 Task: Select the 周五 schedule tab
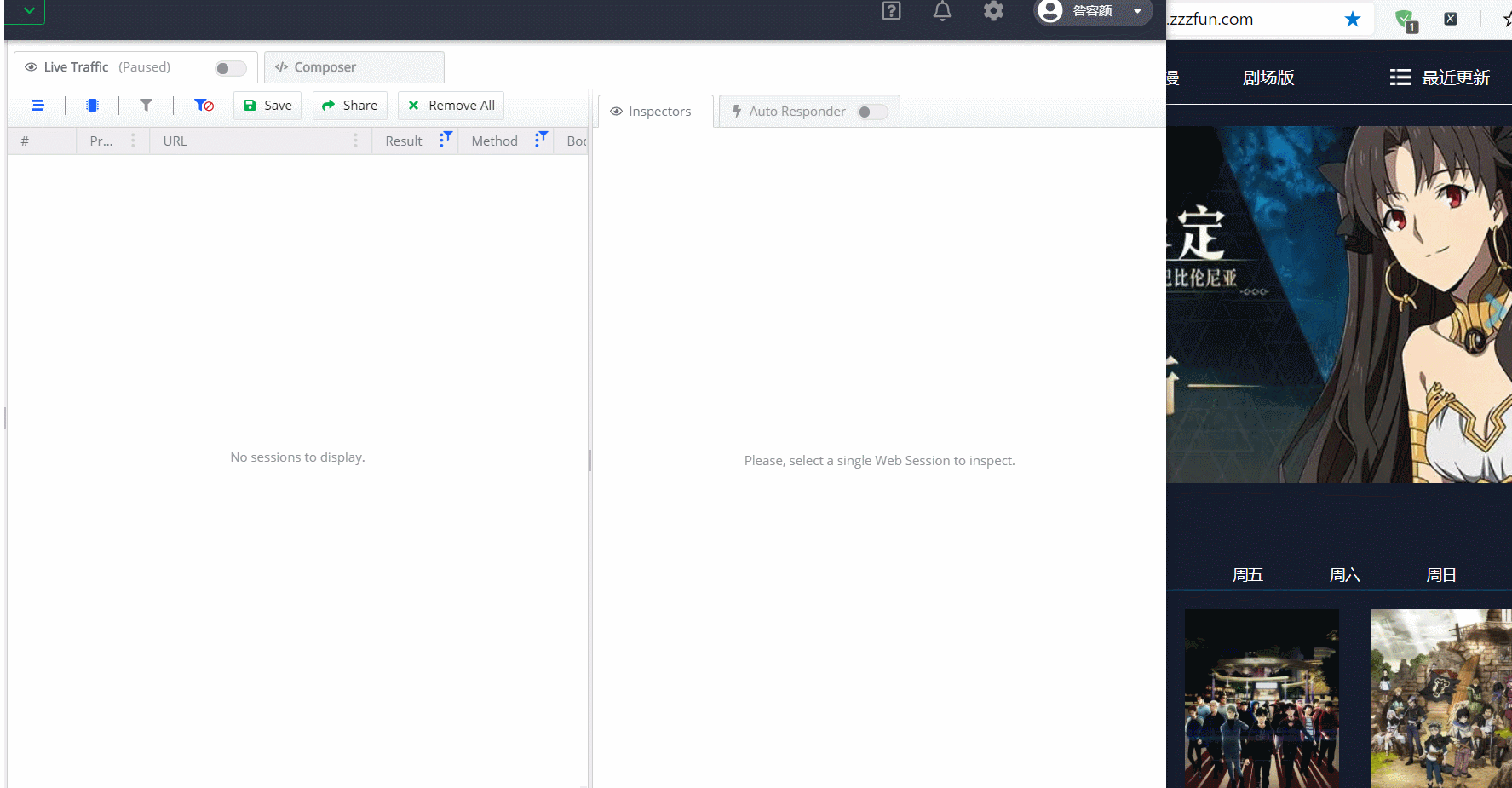(x=1248, y=575)
